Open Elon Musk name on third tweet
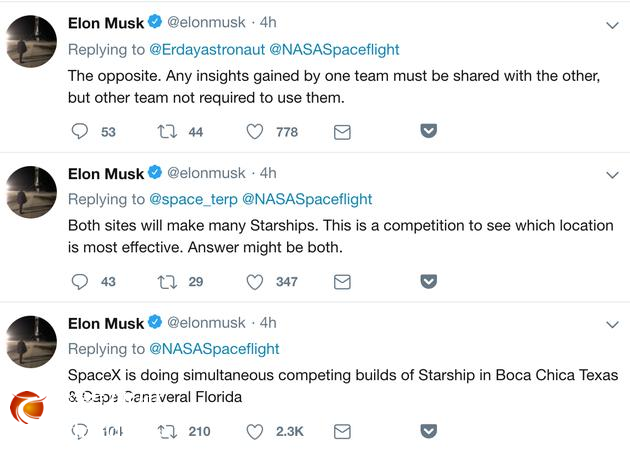 point(106,323)
